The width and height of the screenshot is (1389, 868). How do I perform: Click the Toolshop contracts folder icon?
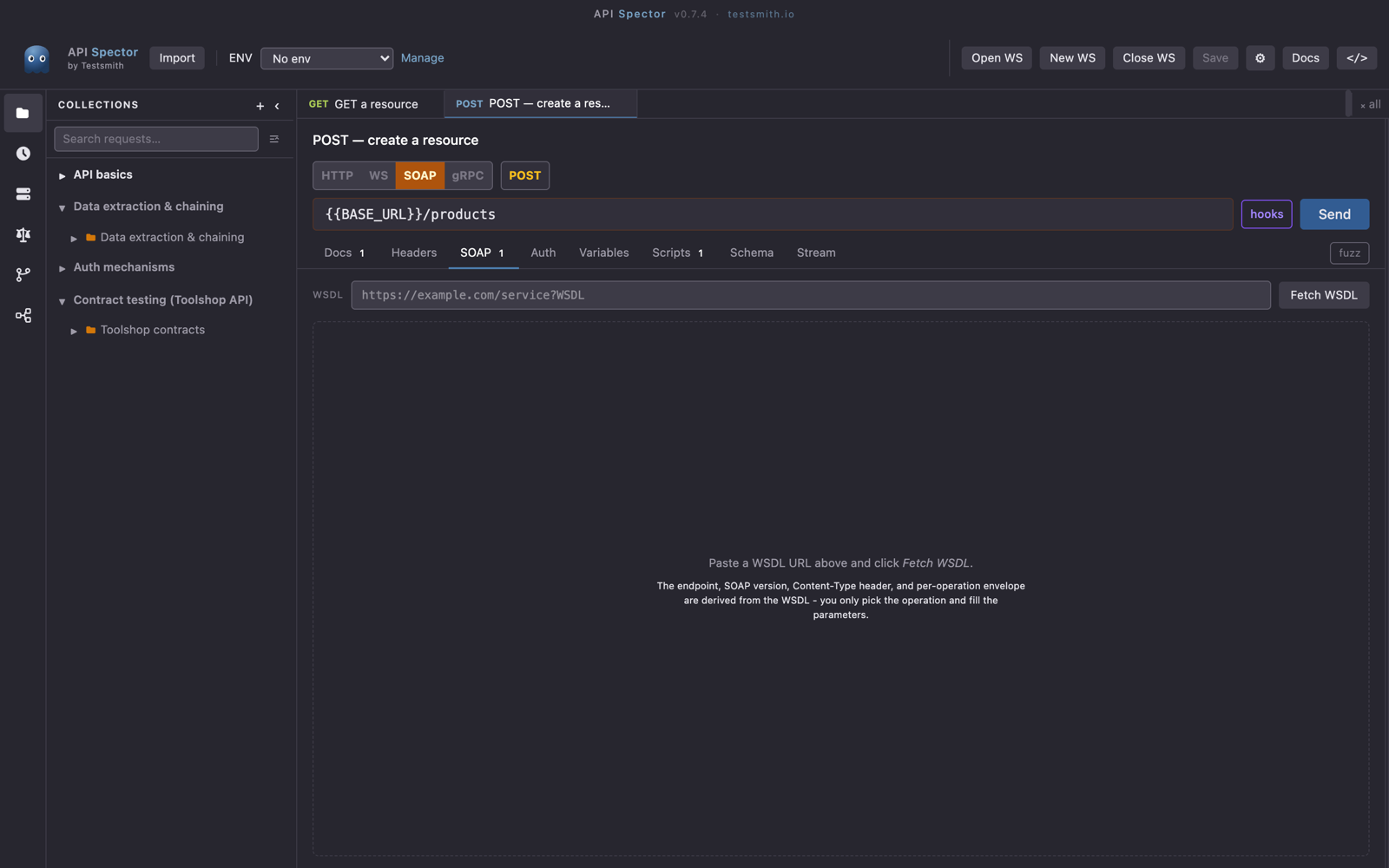90,330
